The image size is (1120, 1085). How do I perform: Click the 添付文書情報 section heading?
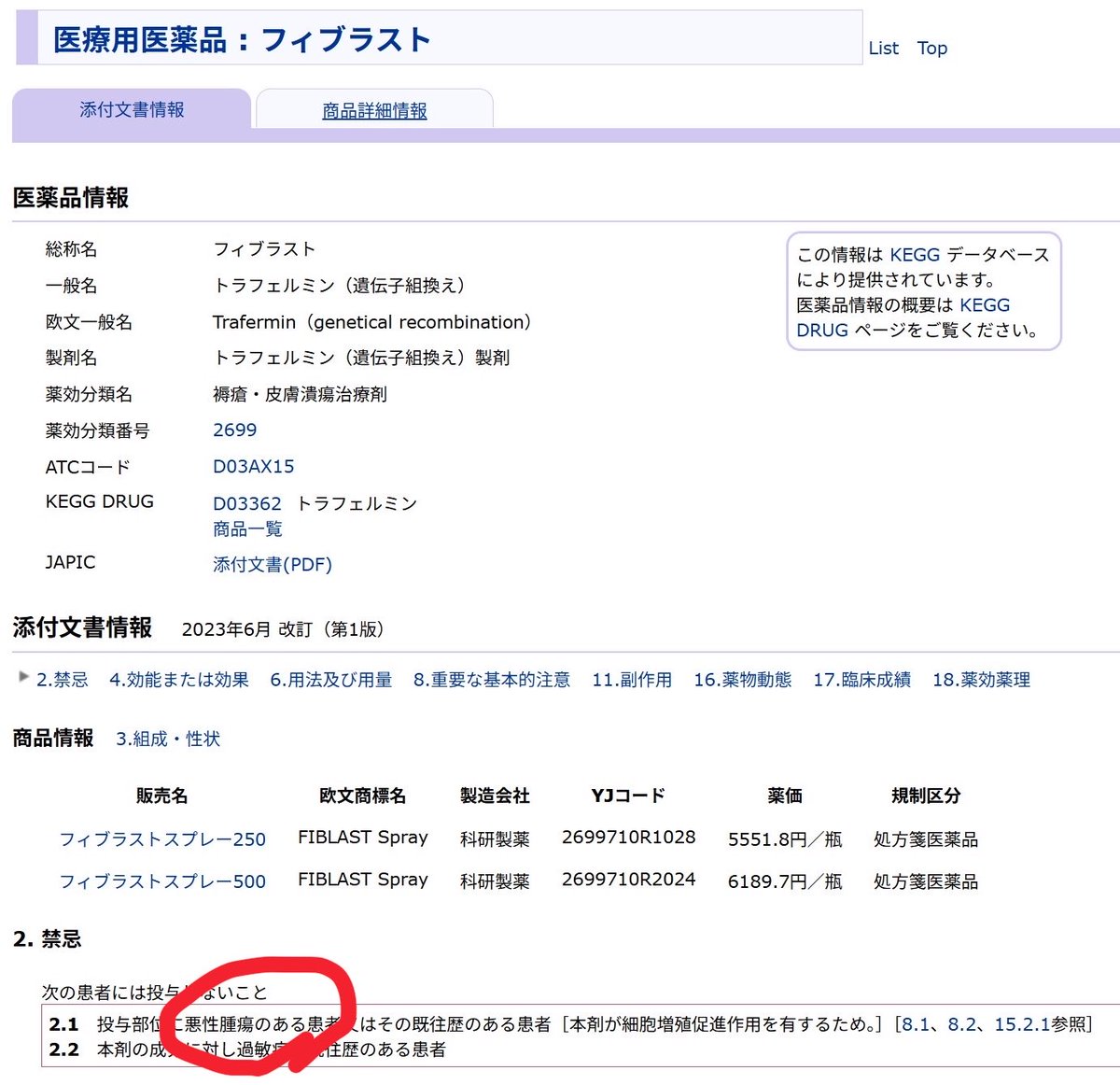point(82,627)
